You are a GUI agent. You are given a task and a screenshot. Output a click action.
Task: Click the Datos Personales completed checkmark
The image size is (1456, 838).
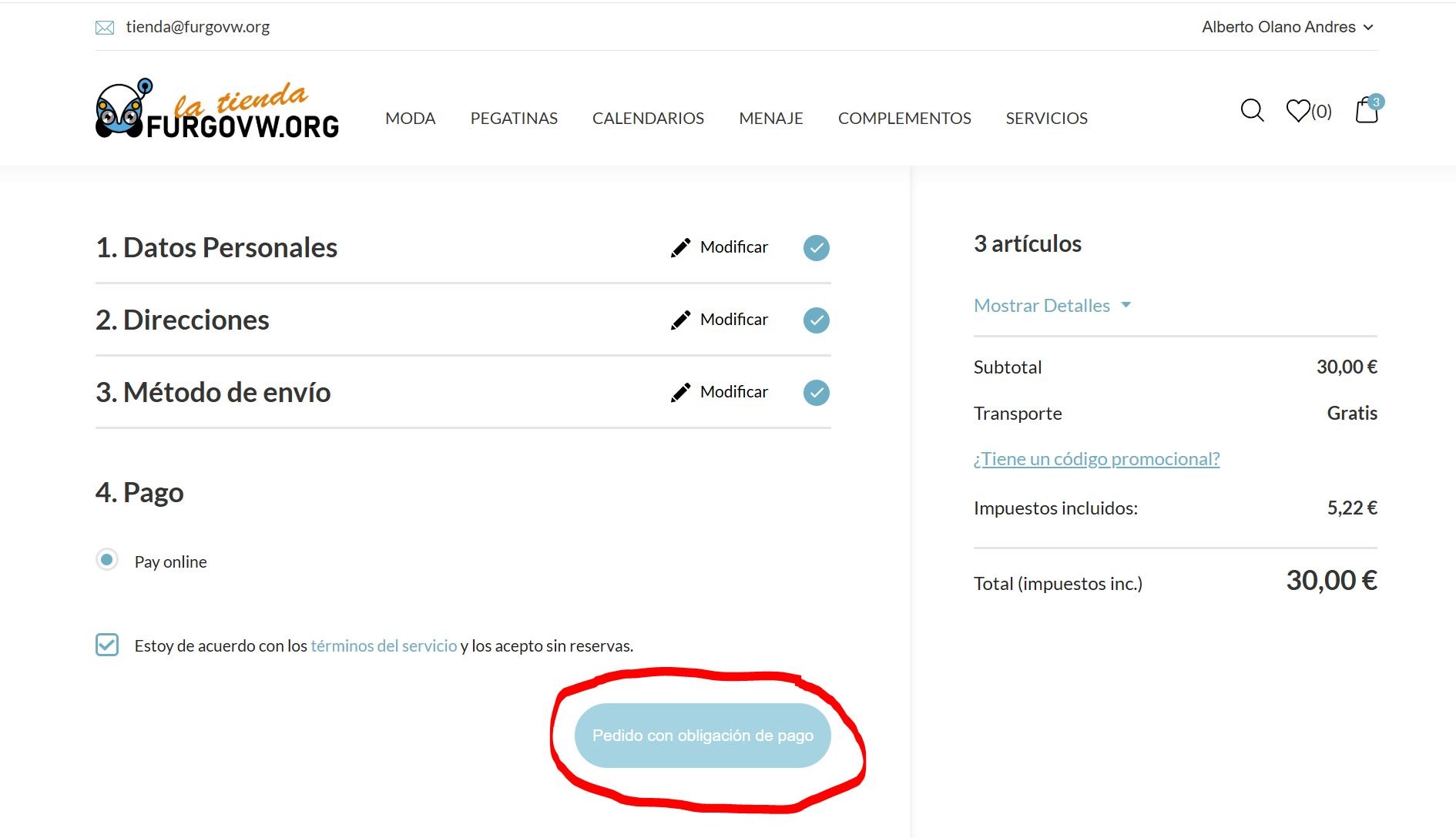pyautogui.click(x=816, y=248)
